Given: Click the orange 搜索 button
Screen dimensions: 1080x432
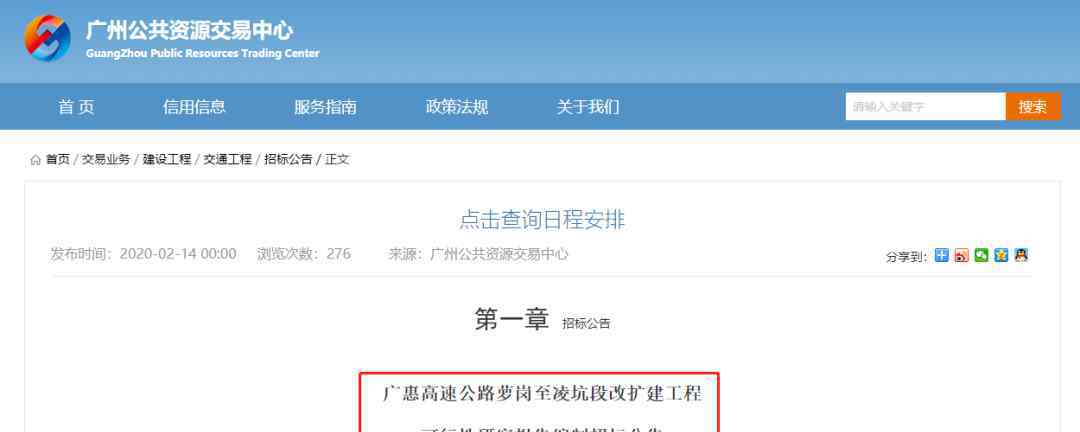Looking at the screenshot, I should click(1033, 107).
